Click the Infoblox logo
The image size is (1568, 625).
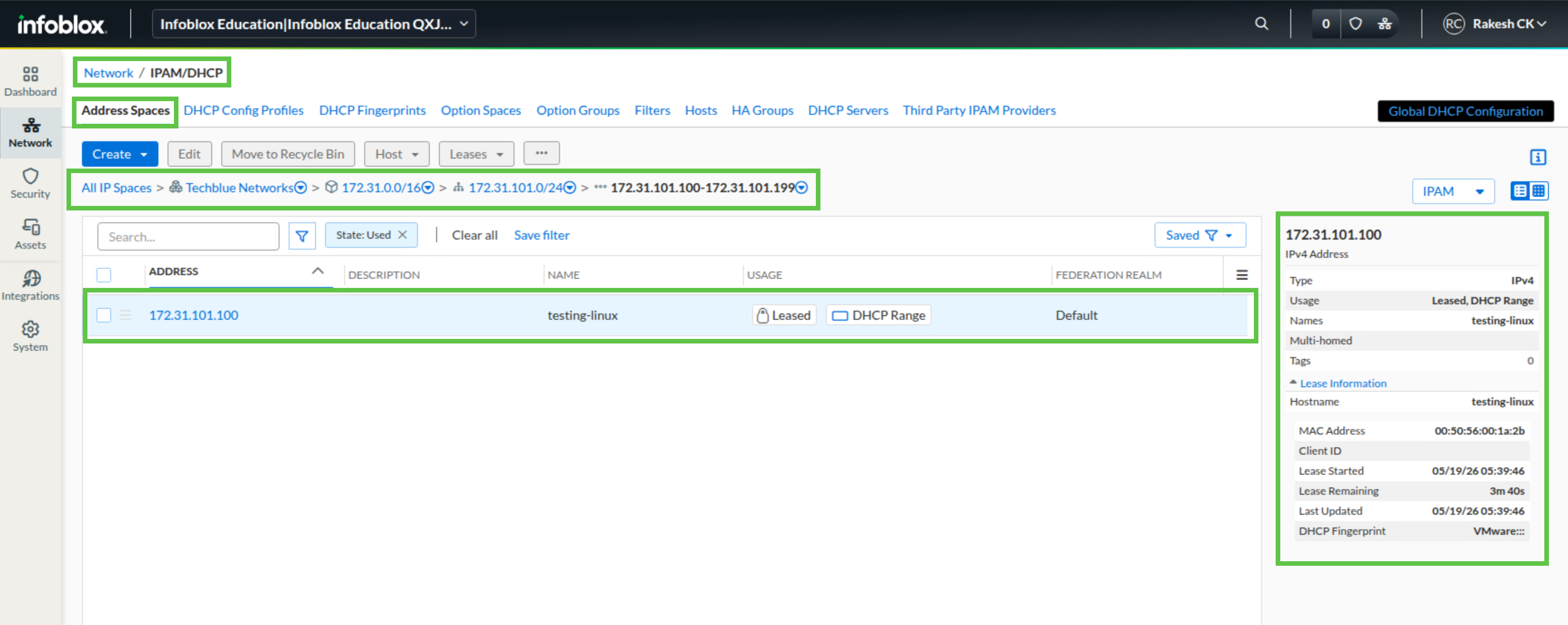click(x=61, y=24)
